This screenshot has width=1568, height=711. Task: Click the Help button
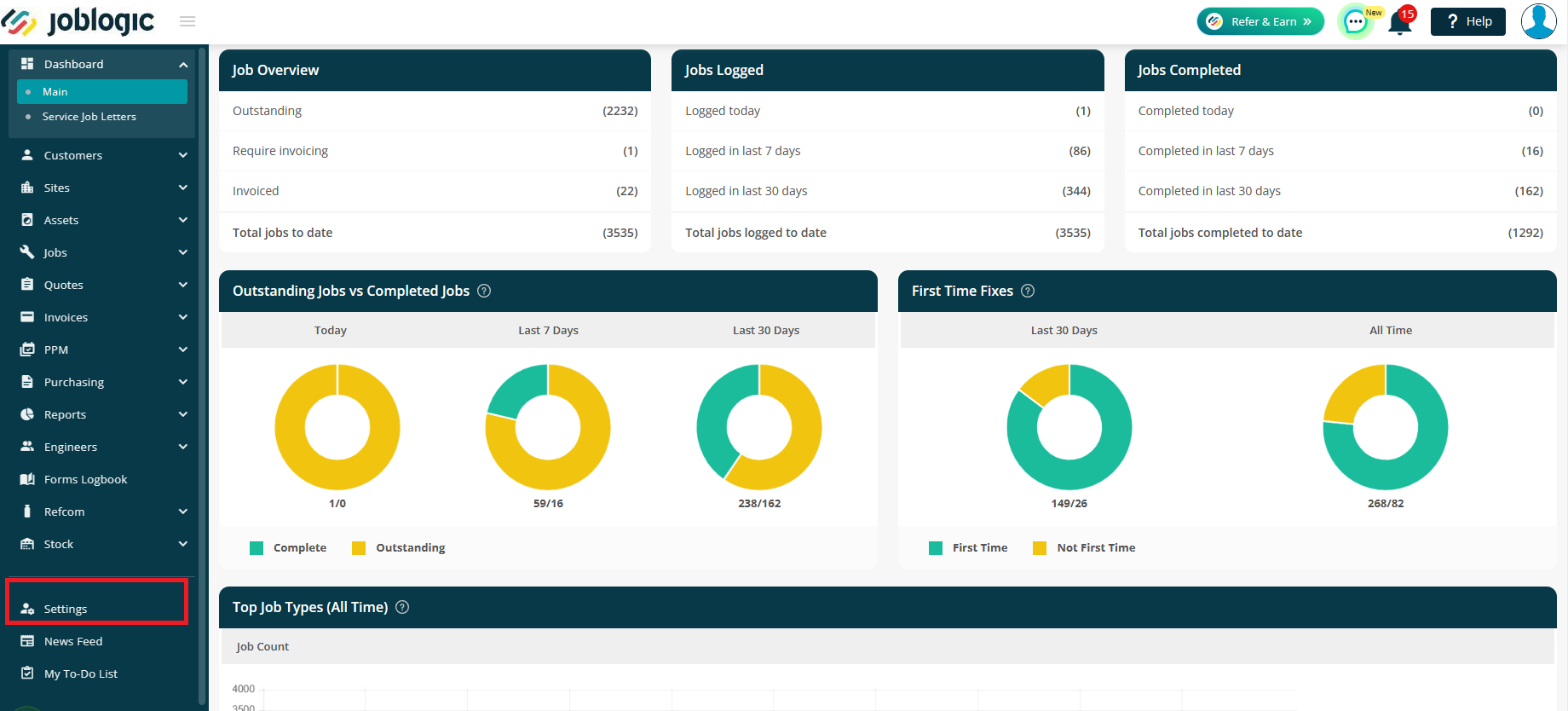(1468, 21)
